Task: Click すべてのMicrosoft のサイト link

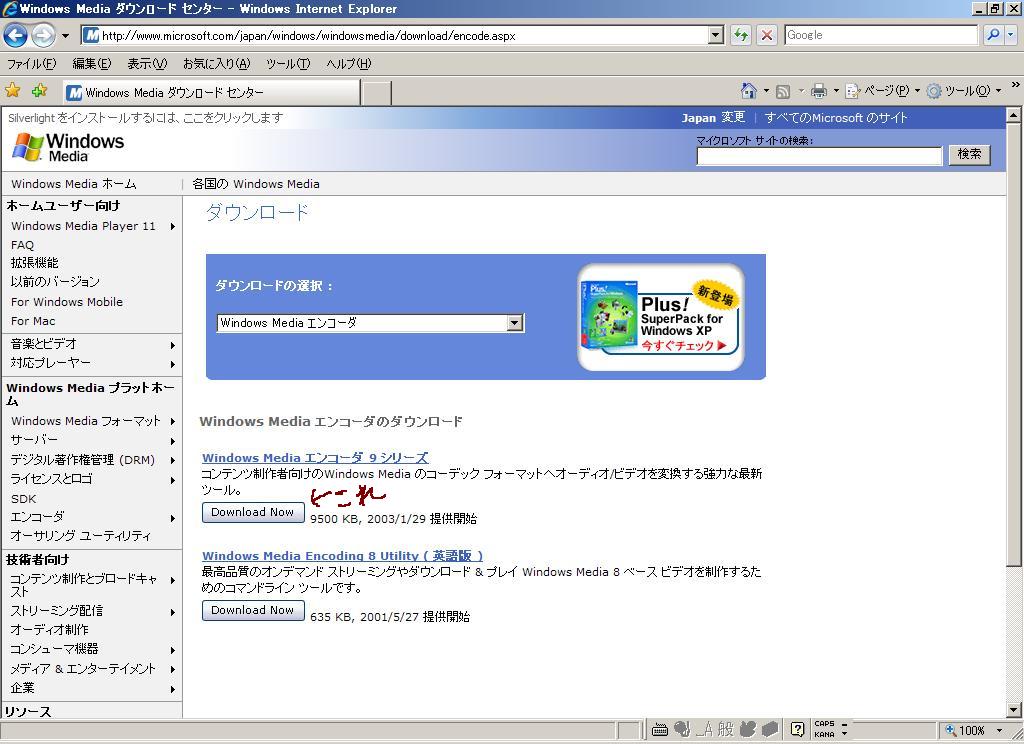Action: [x=835, y=118]
